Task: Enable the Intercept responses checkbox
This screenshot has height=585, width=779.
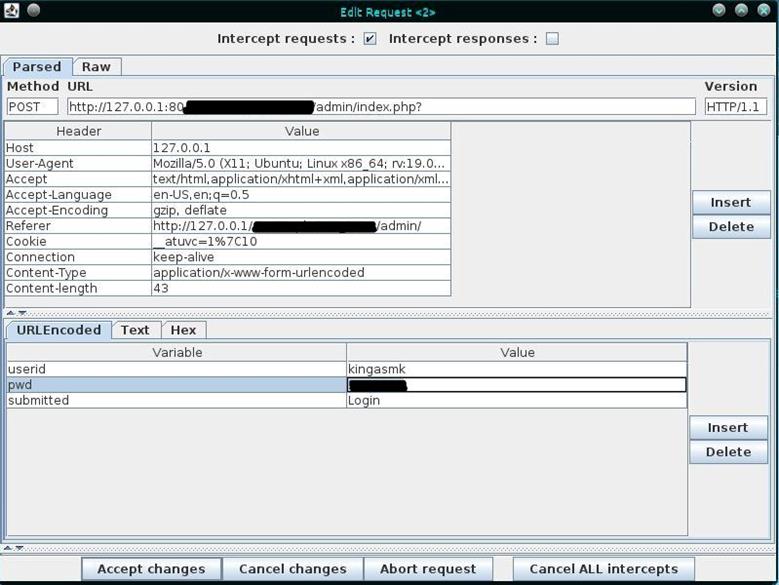Action: pyautogui.click(x=552, y=39)
